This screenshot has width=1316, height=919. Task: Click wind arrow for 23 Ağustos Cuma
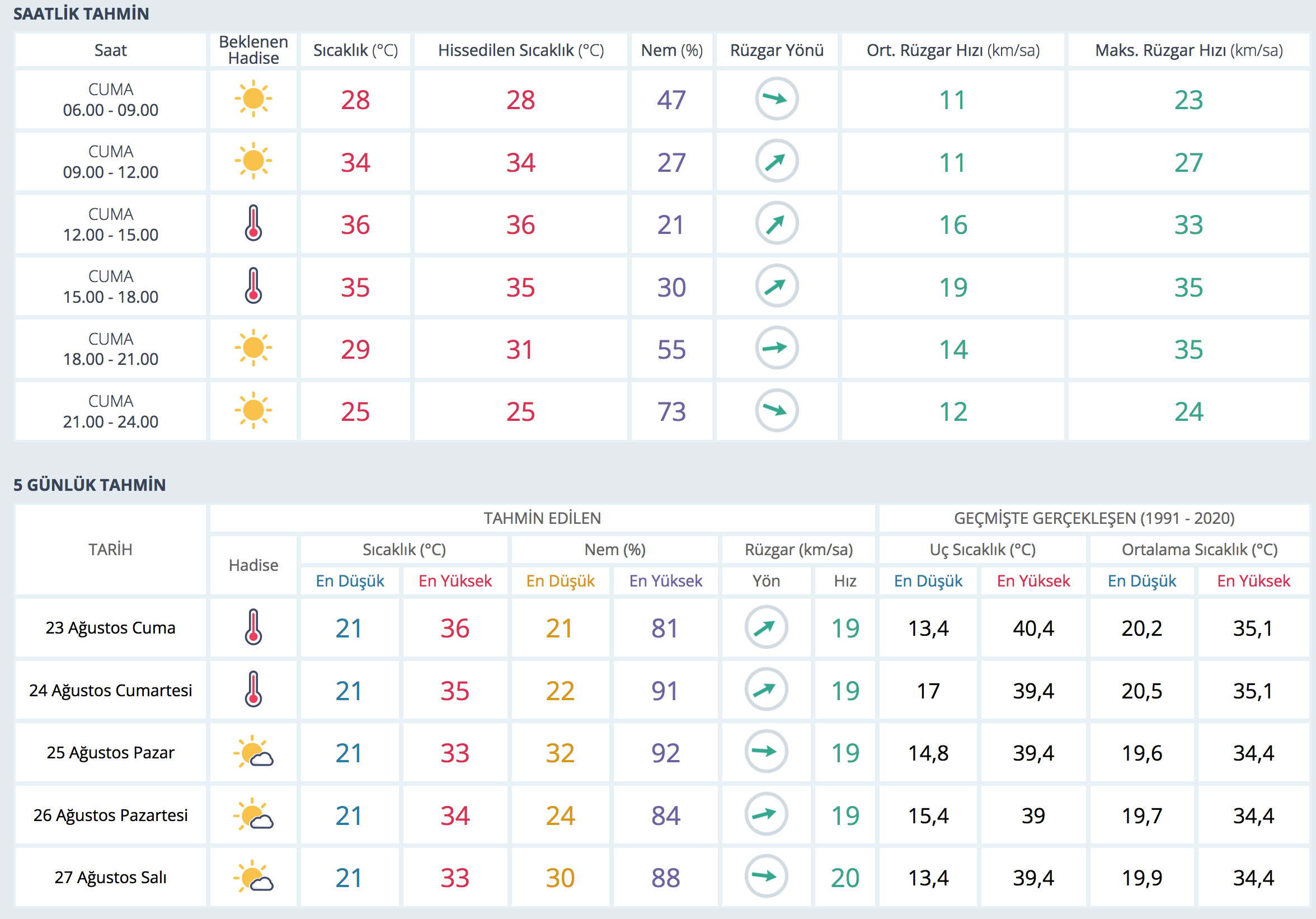(766, 627)
